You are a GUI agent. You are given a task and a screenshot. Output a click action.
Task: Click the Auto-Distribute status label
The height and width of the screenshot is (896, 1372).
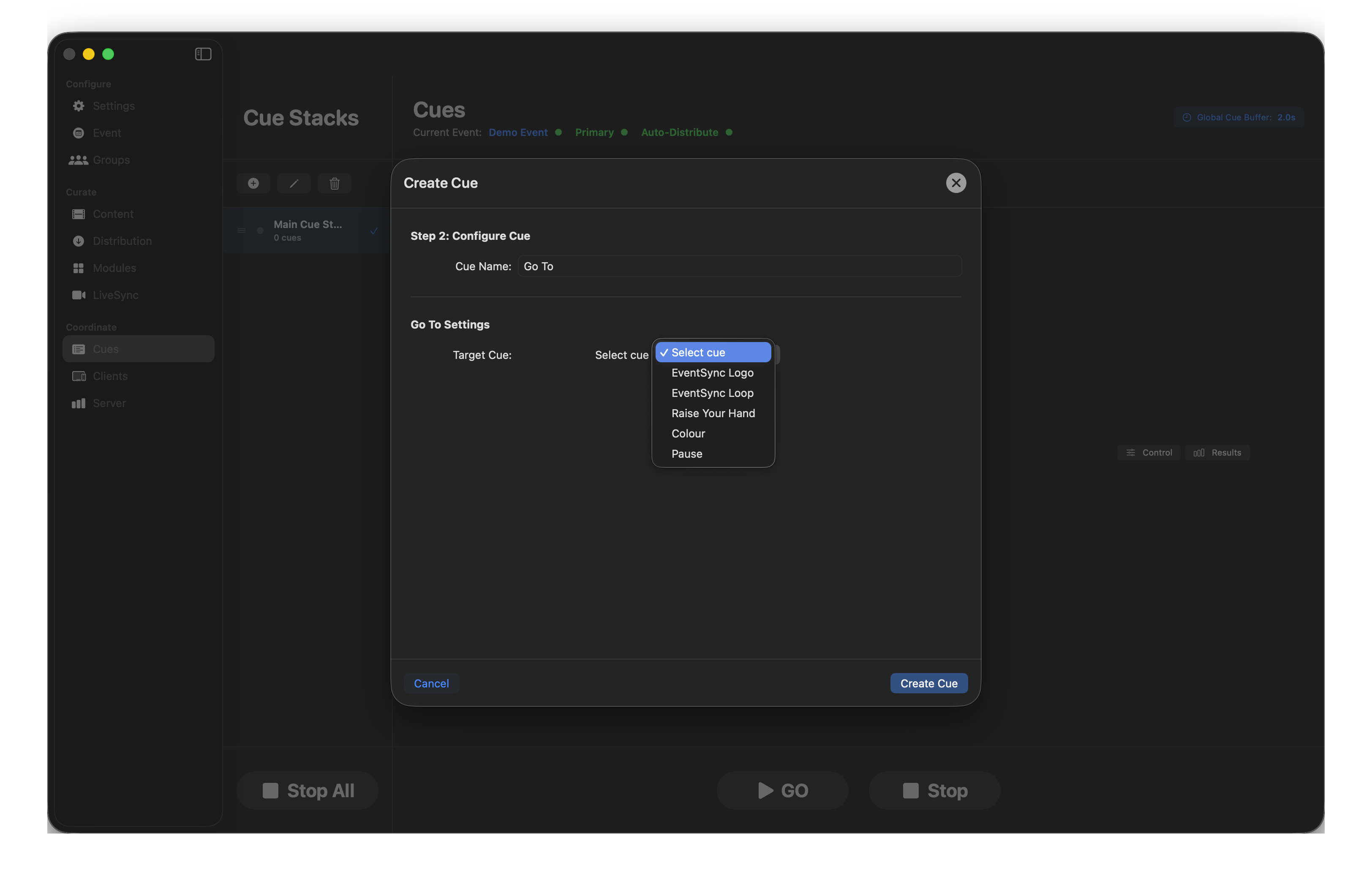(680, 133)
